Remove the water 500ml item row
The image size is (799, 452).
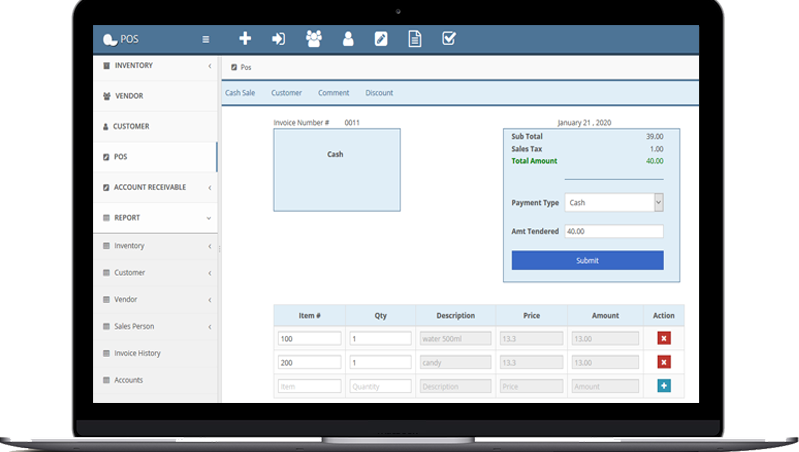(x=663, y=338)
